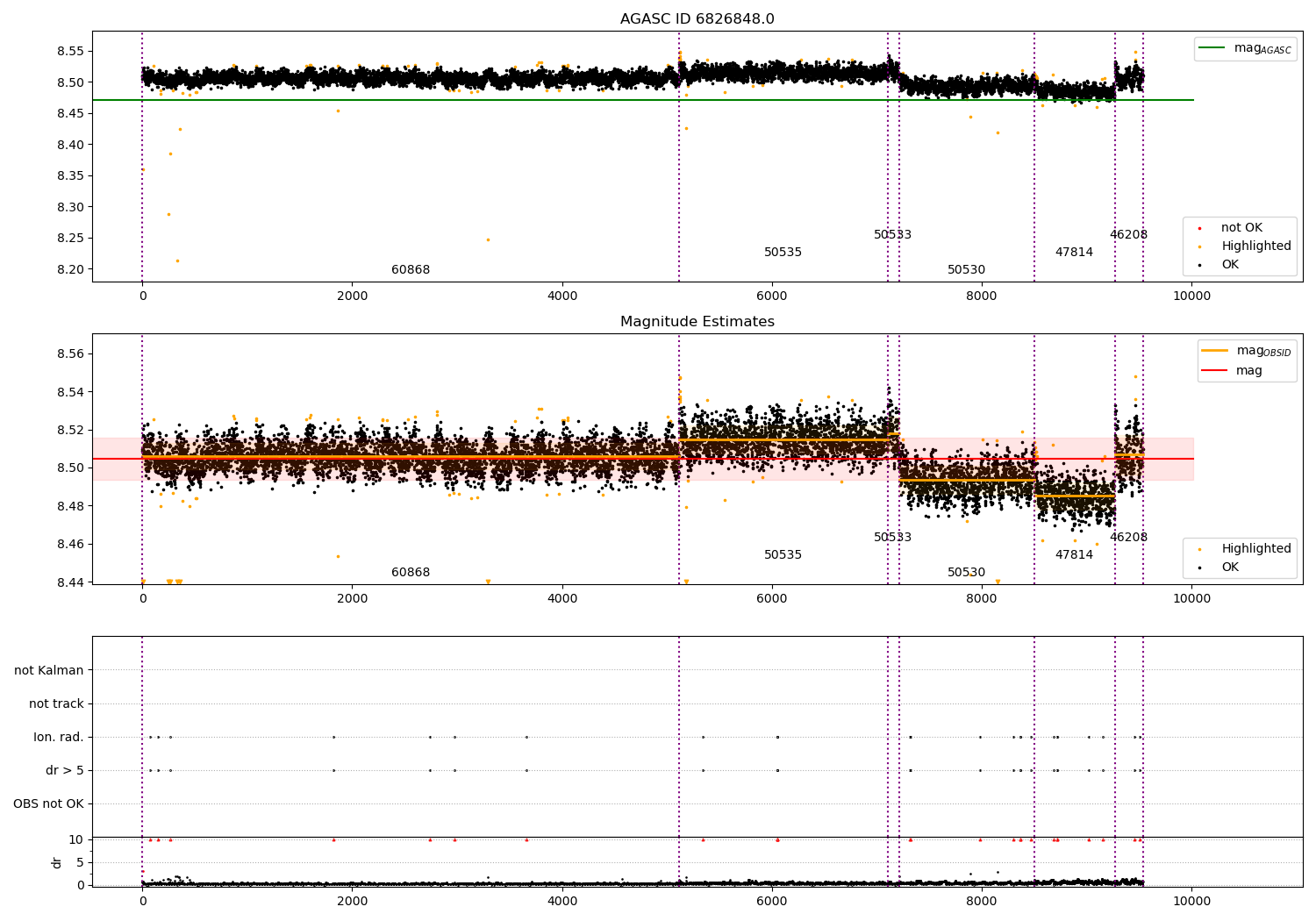1316x921 pixels.
Task: Click the 'not Kalman' axis label
Action: click(x=49, y=670)
